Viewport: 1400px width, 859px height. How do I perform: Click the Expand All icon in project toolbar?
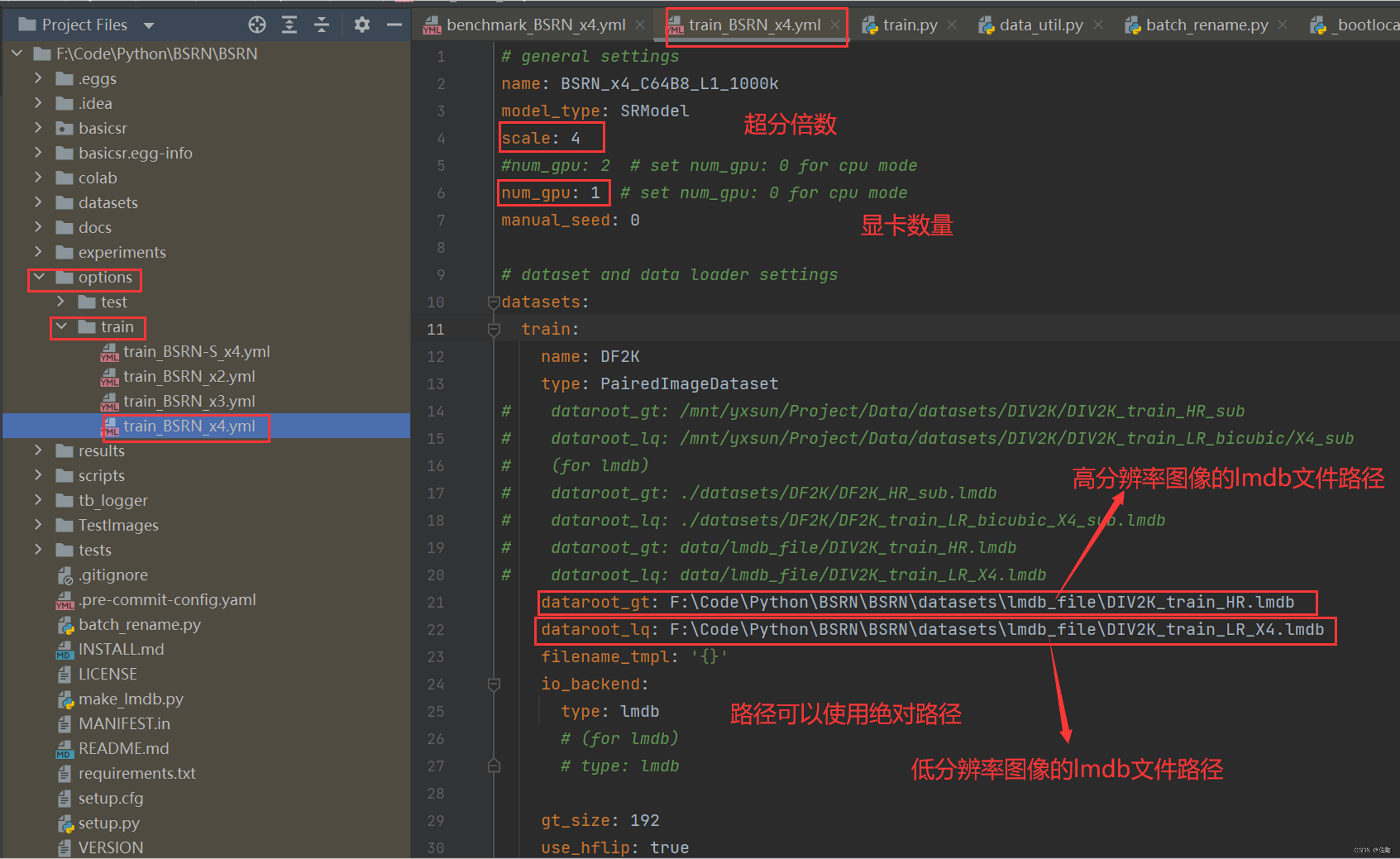point(289,24)
